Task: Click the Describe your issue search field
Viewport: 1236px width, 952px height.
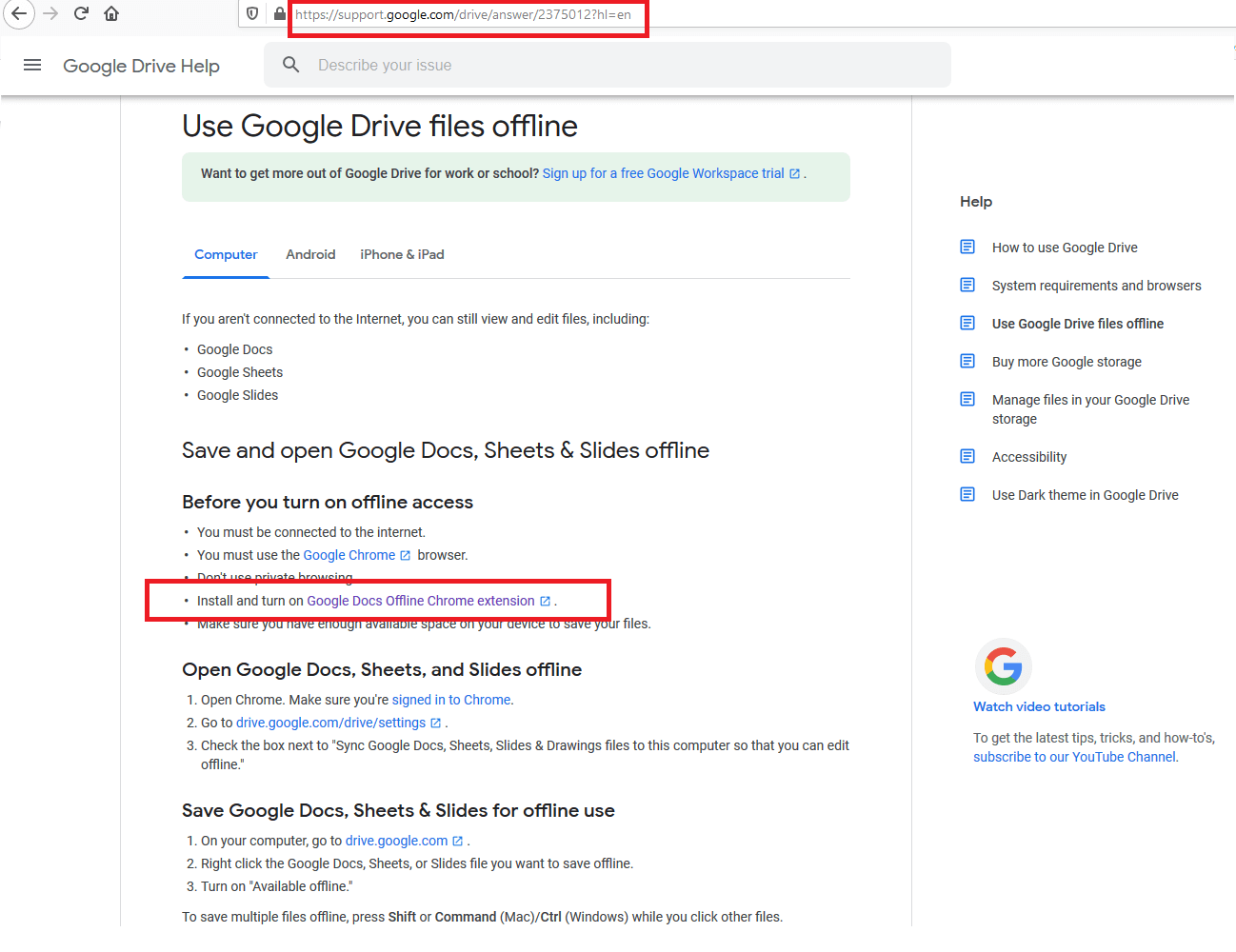Action: (x=608, y=65)
